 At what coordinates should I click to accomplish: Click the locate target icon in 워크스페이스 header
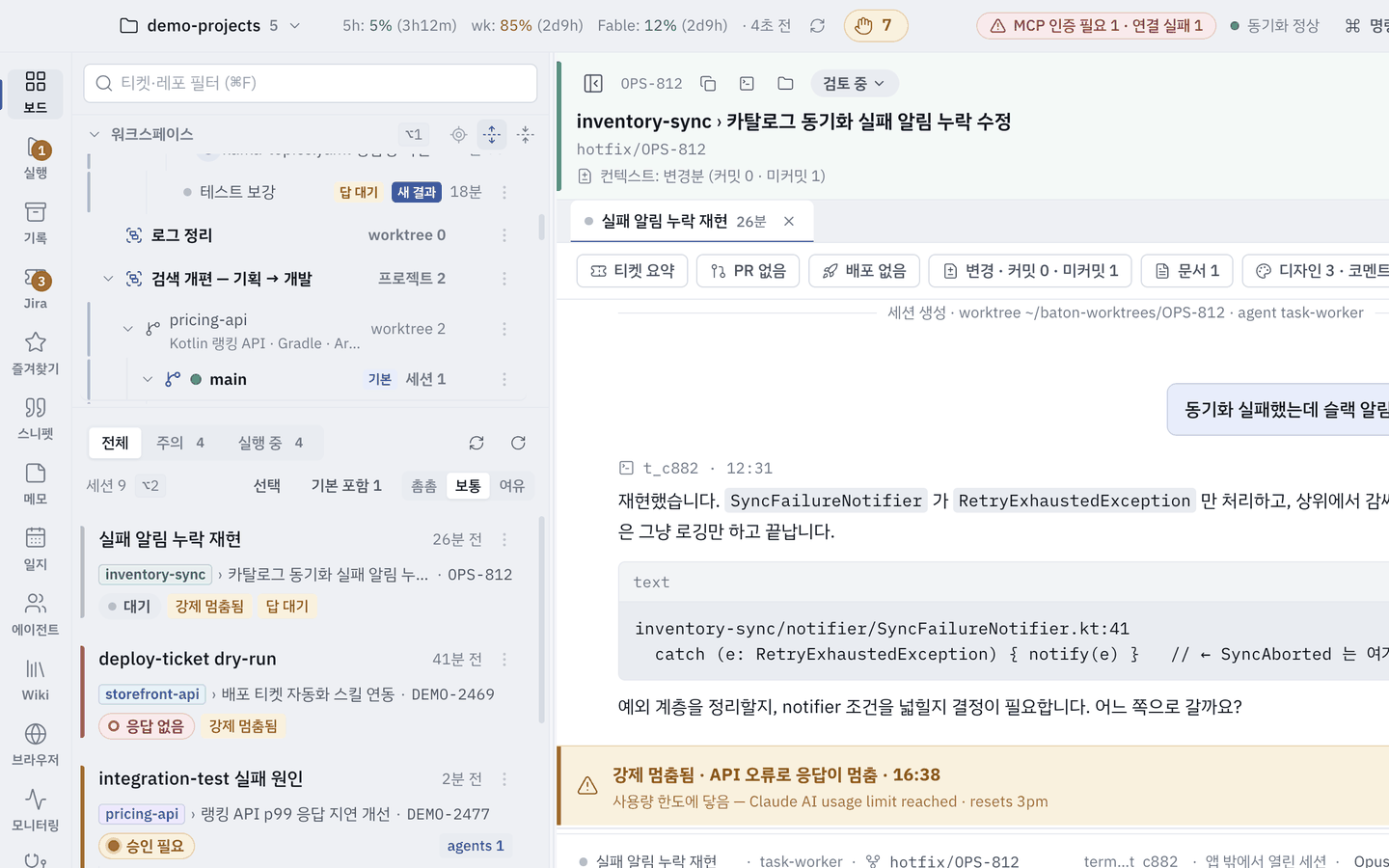coord(459,135)
